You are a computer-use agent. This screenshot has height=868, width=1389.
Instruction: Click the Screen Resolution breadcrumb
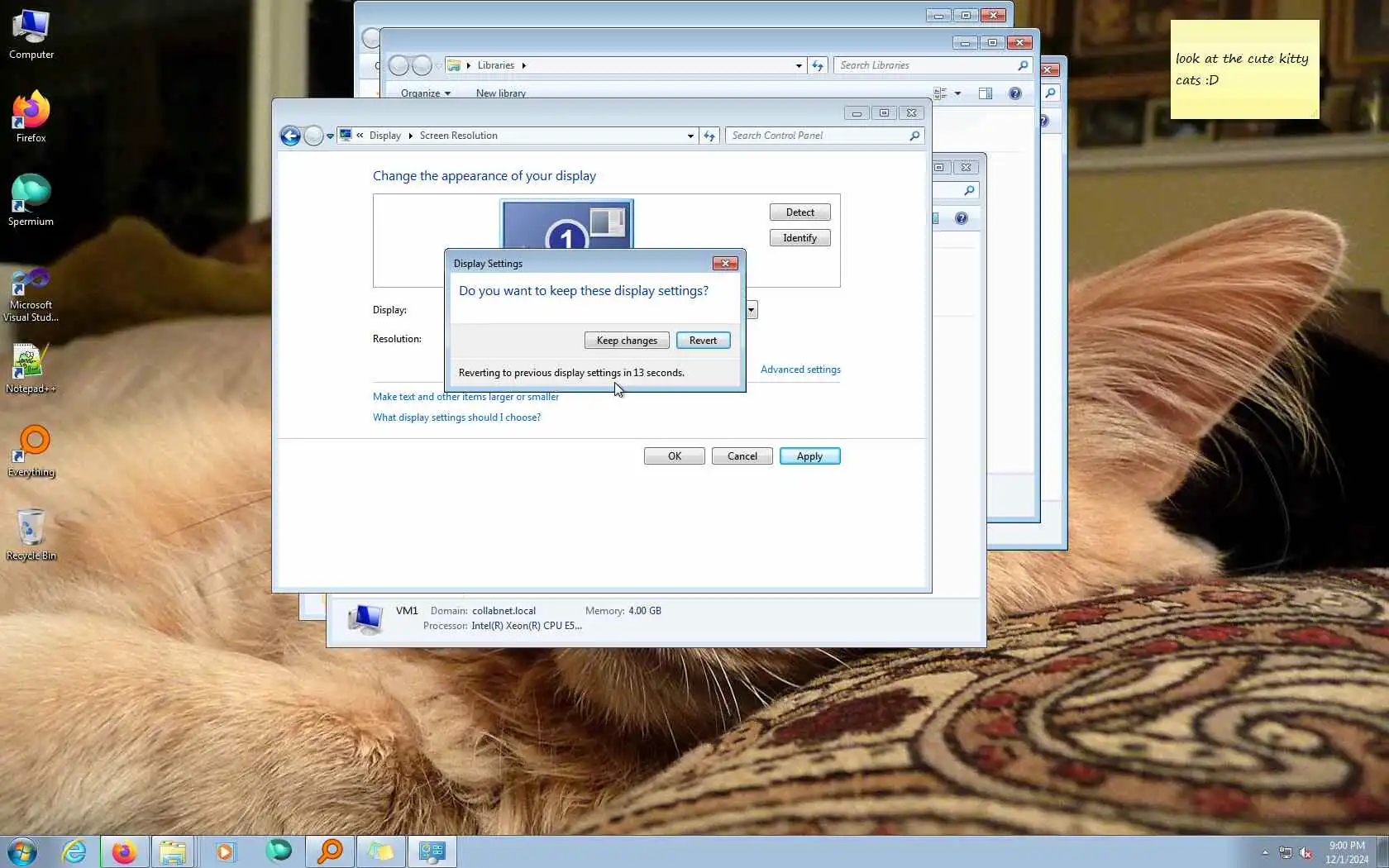(x=458, y=136)
